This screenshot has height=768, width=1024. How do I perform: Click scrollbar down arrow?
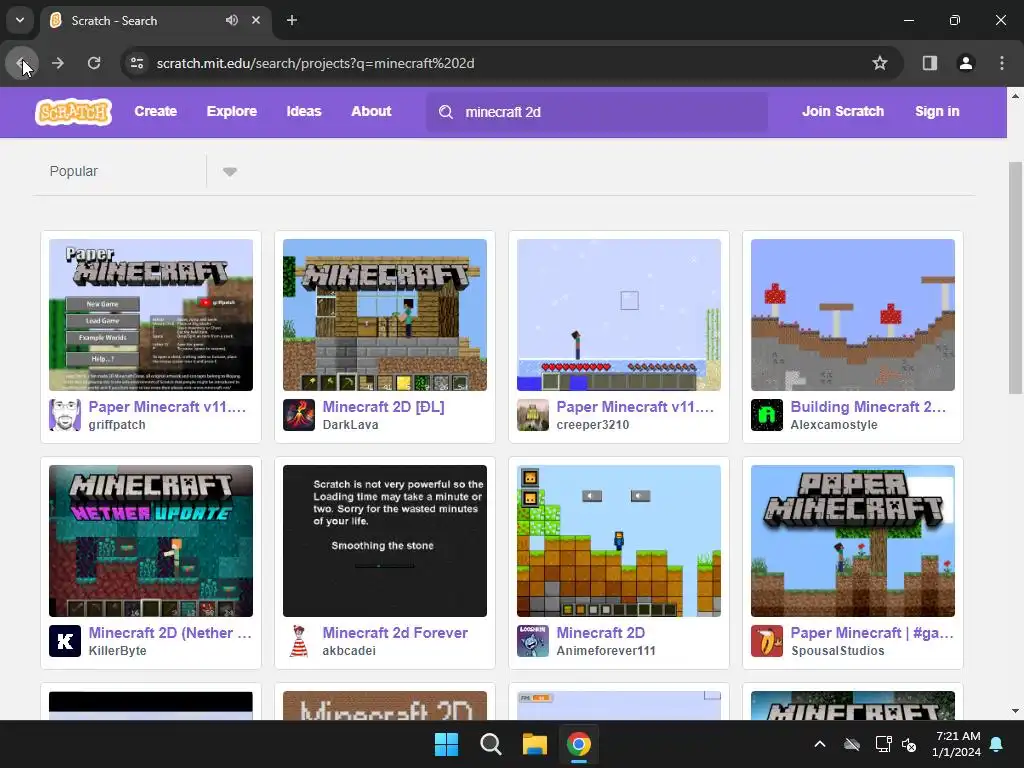click(x=1016, y=711)
